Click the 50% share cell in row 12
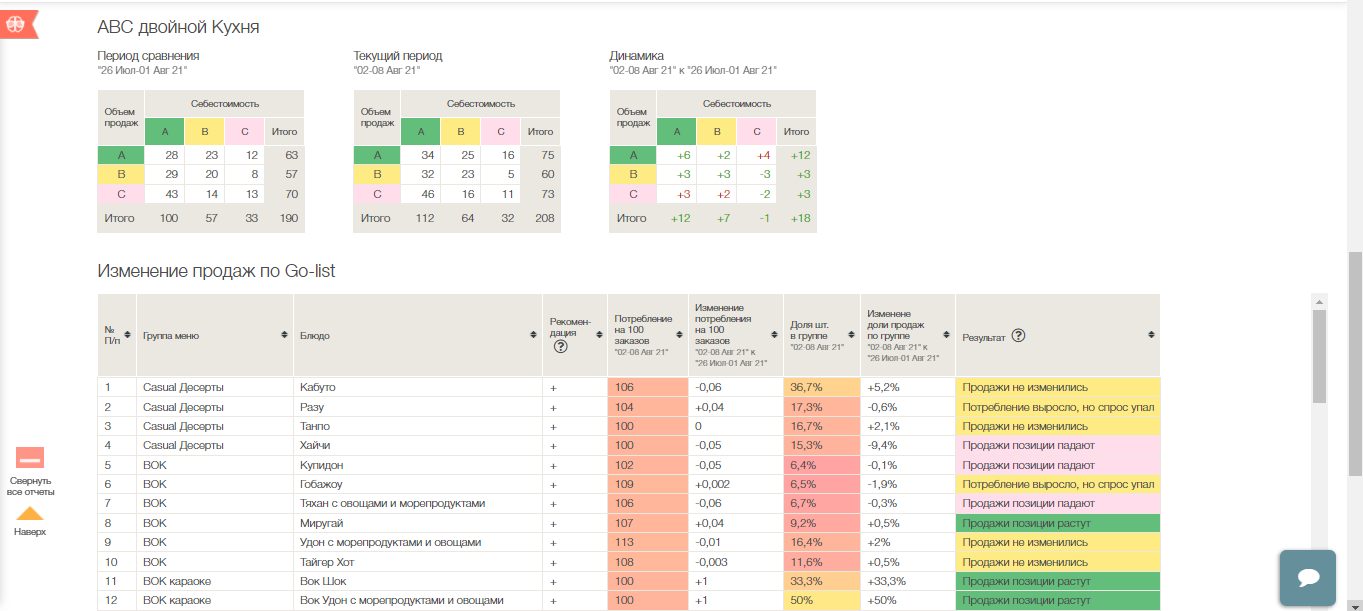Viewport: 1363px width, 611px height. point(822,600)
